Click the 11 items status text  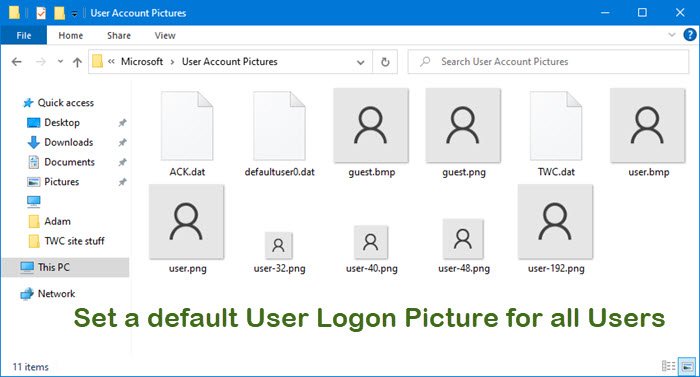pyautogui.click(x=30, y=367)
